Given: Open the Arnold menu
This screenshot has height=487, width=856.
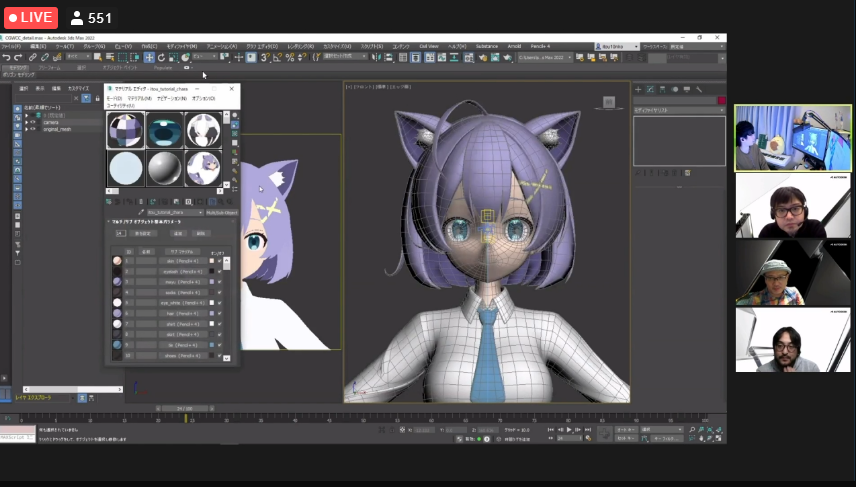Looking at the screenshot, I should coord(514,46).
